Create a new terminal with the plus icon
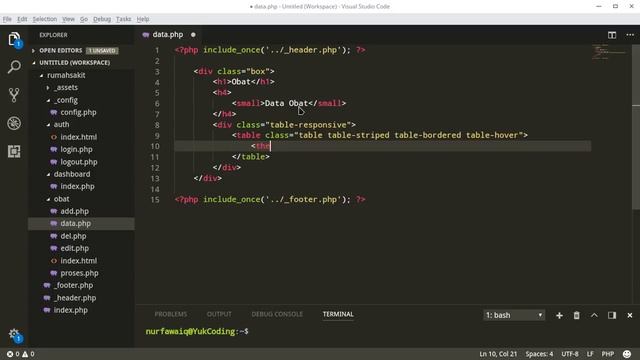The width and height of the screenshot is (640, 360). tap(559, 316)
